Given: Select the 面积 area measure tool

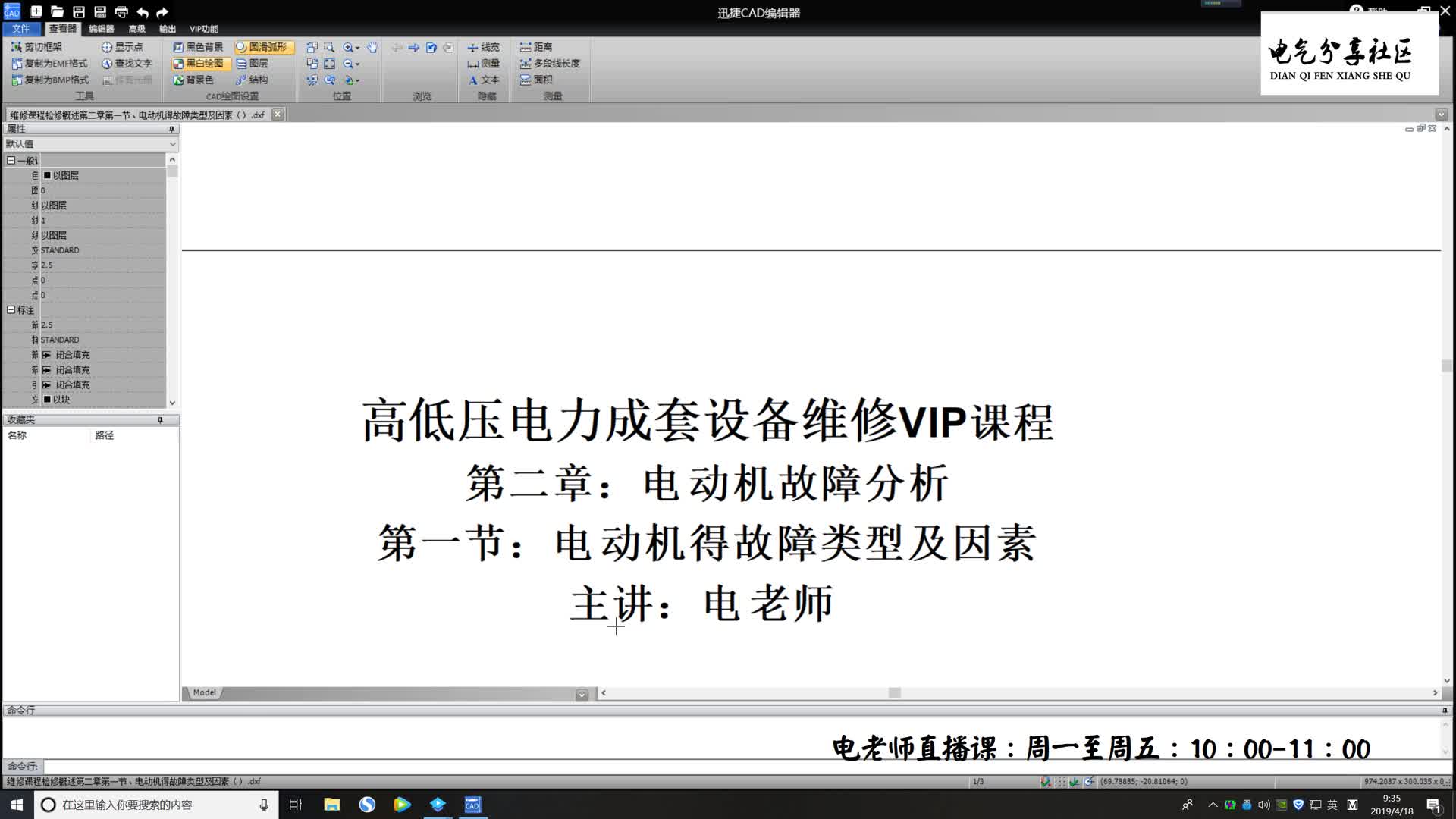Looking at the screenshot, I should coord(536,80).
